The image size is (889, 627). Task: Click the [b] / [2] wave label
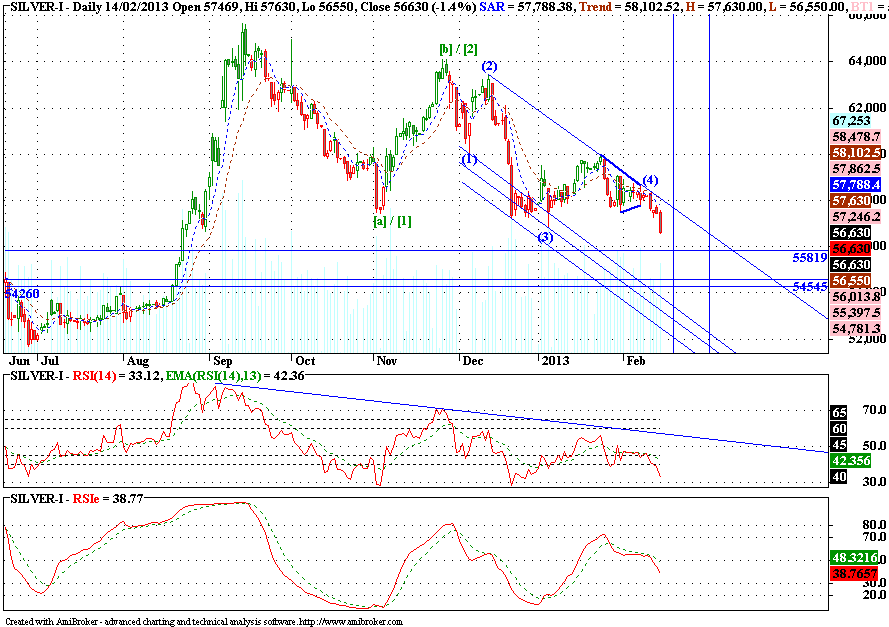[x=458, y=49]
